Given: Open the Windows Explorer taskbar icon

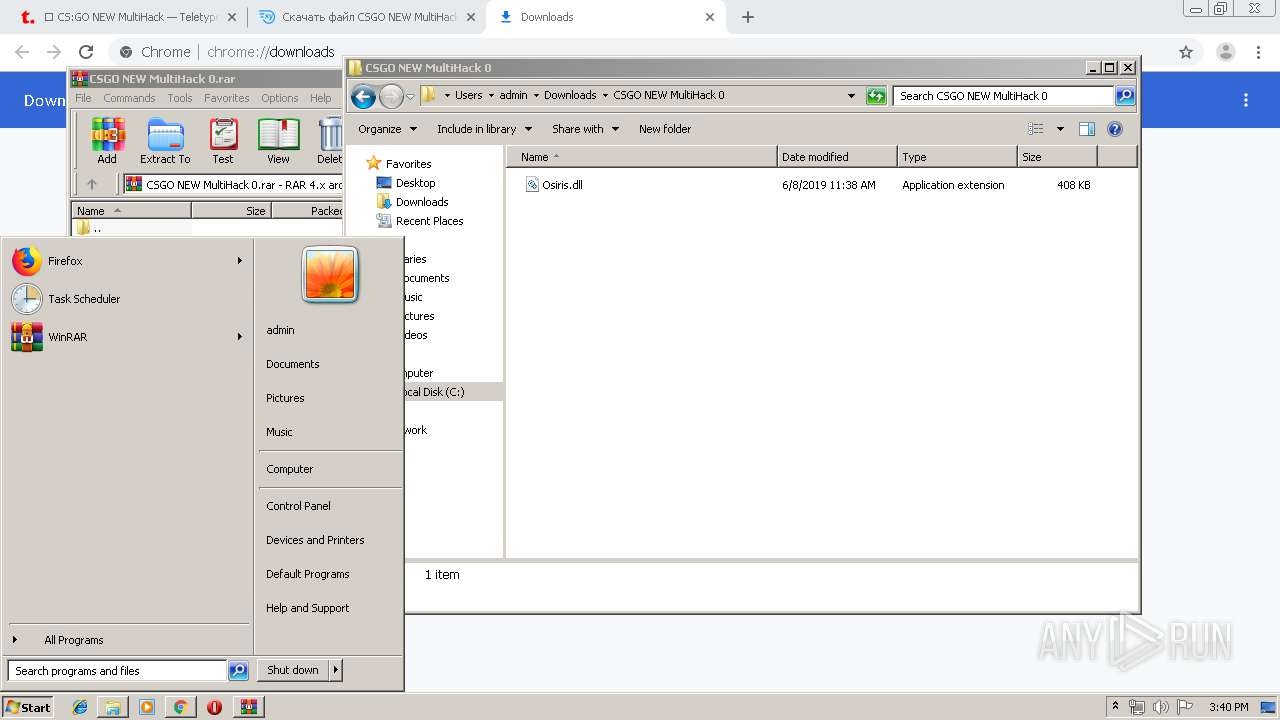Looking at the screenshot, I should (x=113, y=707).
